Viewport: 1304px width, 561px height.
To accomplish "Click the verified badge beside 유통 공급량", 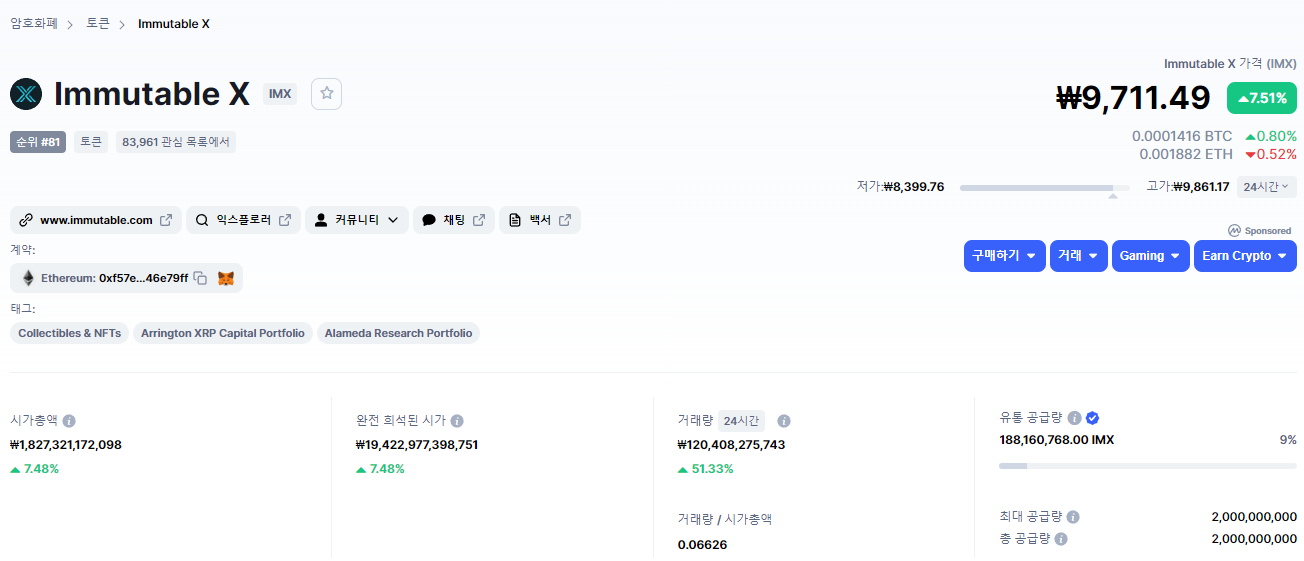I will (x=1093, y=418).
